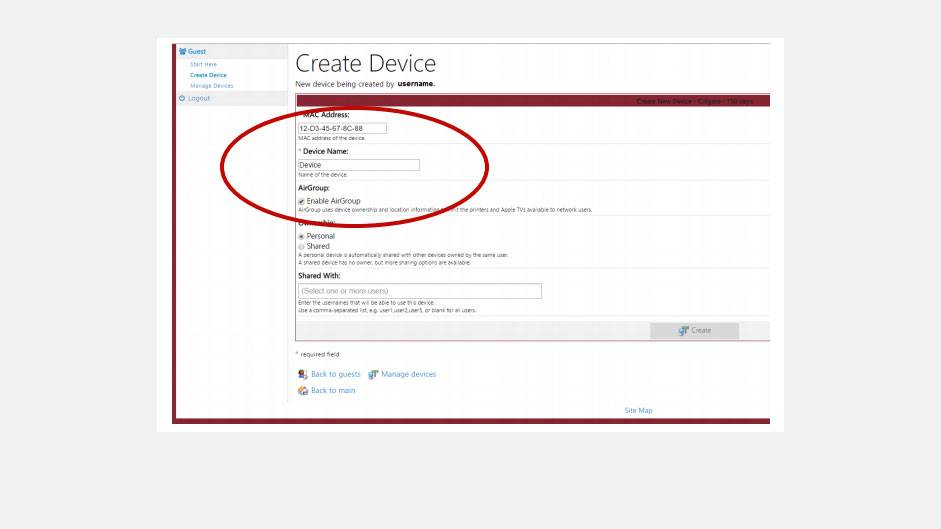This screenshot has height=529, width=941.
Task: Select the Personal ownership radio button
Action: pyautogui.click(x=301, y=236)
